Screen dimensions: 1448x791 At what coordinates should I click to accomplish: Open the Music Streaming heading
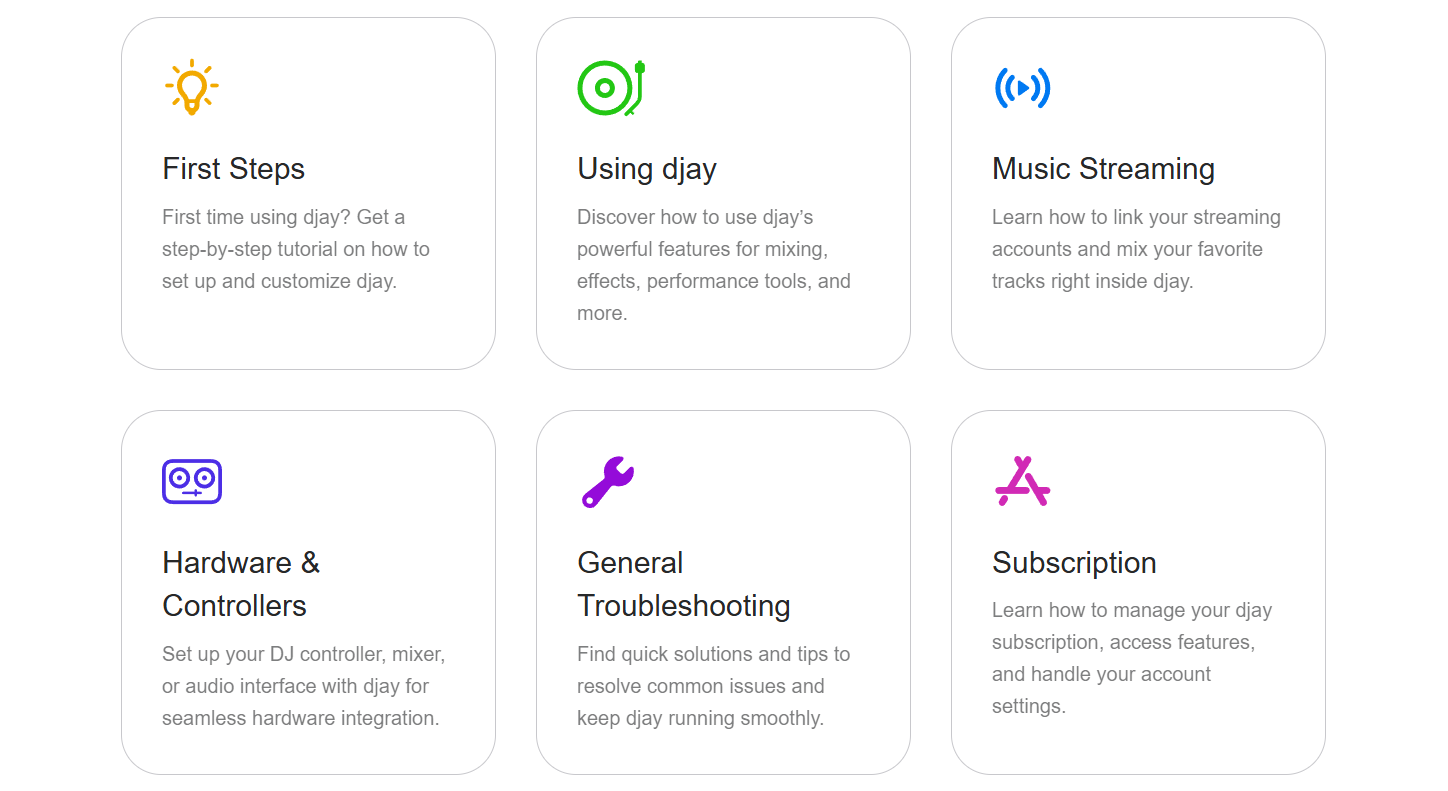point(1103,169)
